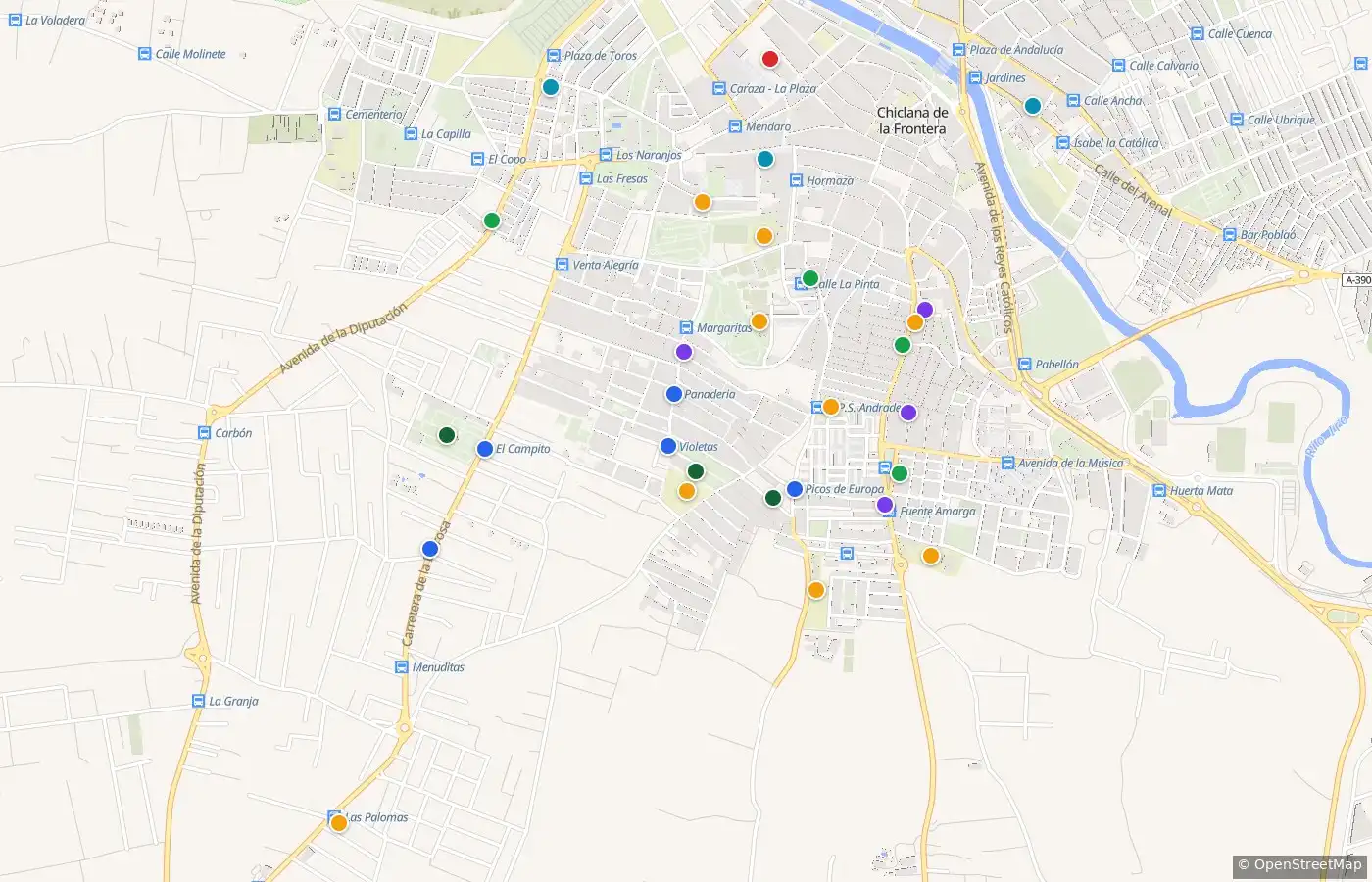This screenshot has height=882, width=1372.
Task: Select the orange marker at Las Palomas
Action: click(x=339, y=823)
